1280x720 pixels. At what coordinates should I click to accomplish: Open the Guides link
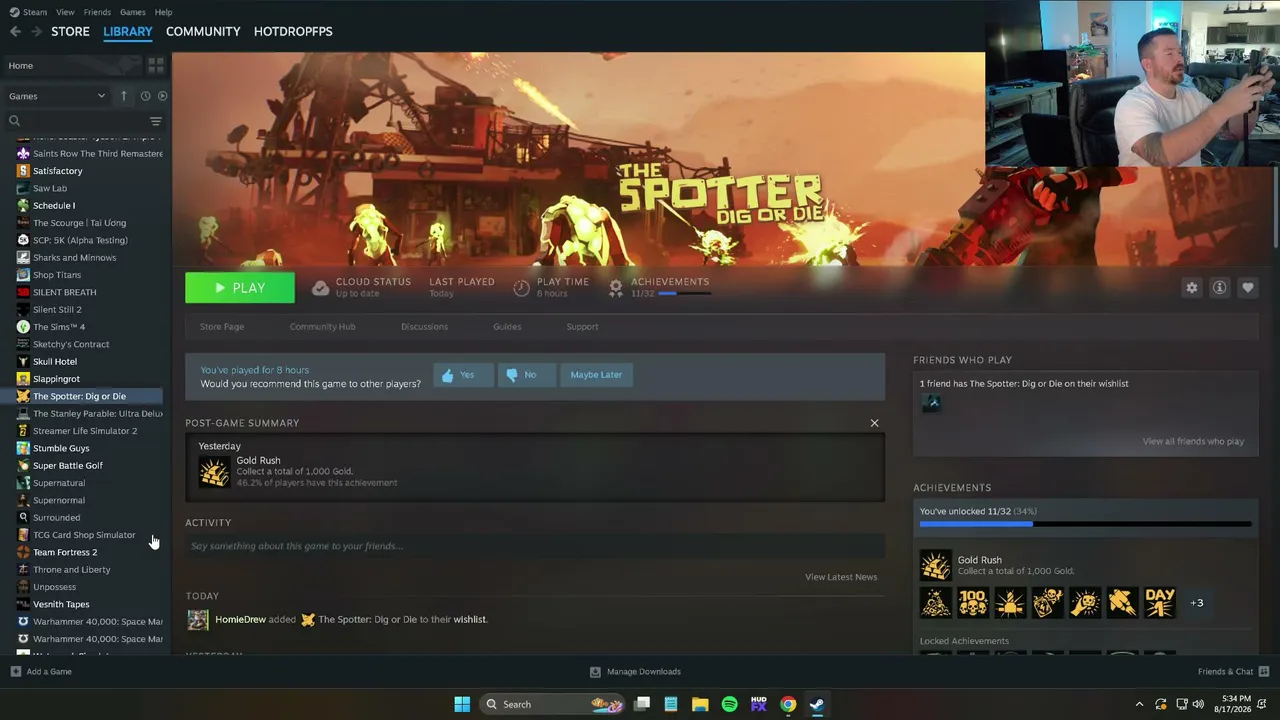click(x=507, y=327)
